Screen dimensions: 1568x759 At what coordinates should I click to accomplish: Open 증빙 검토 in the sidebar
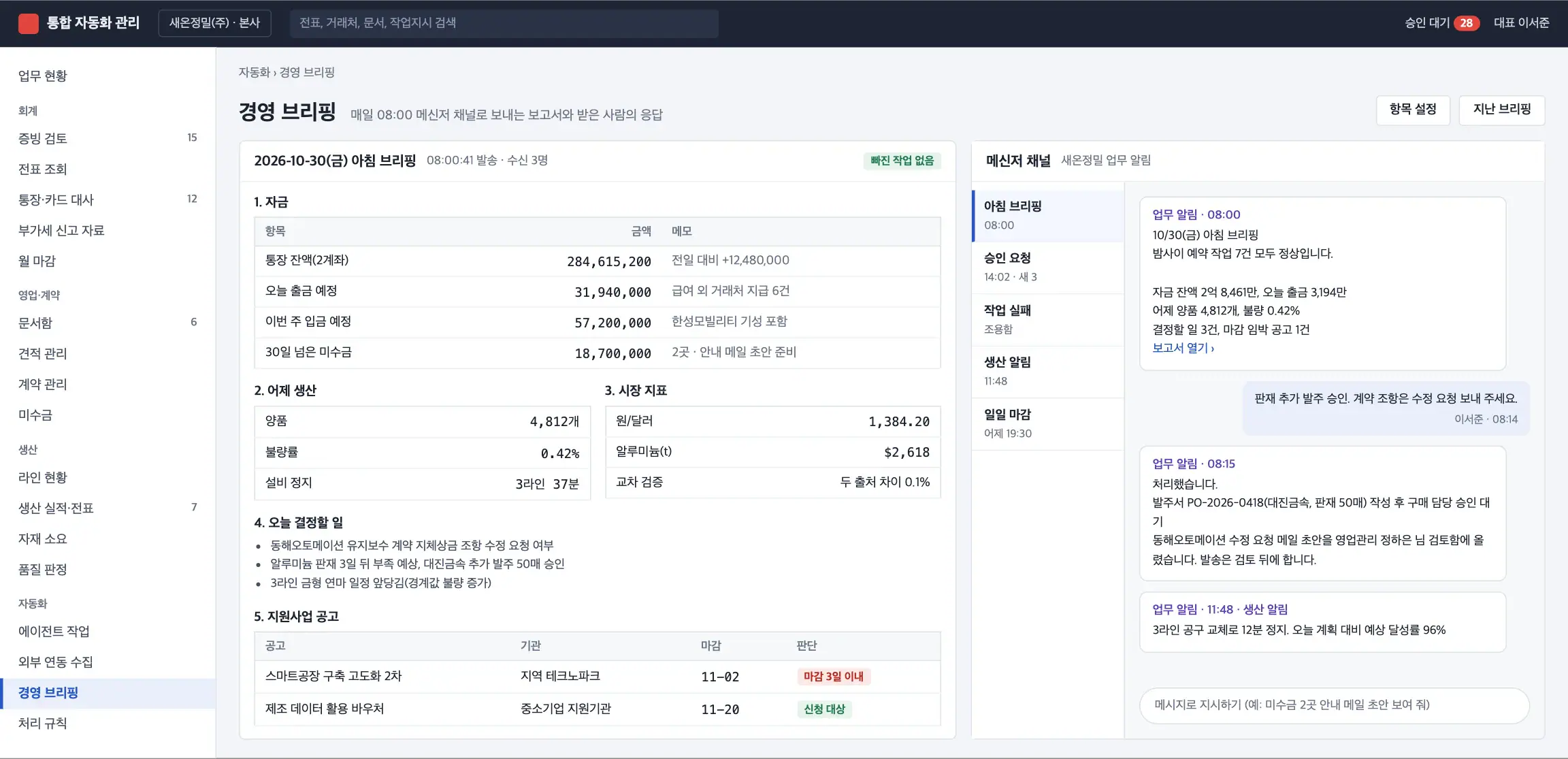pos(108,138)
